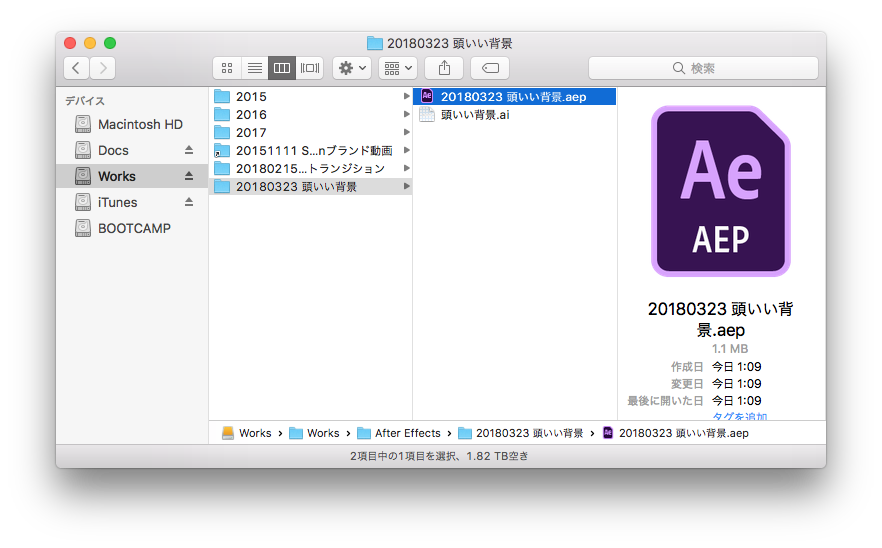
Task: Click the share toolbar button
Action: pos(444,68)
